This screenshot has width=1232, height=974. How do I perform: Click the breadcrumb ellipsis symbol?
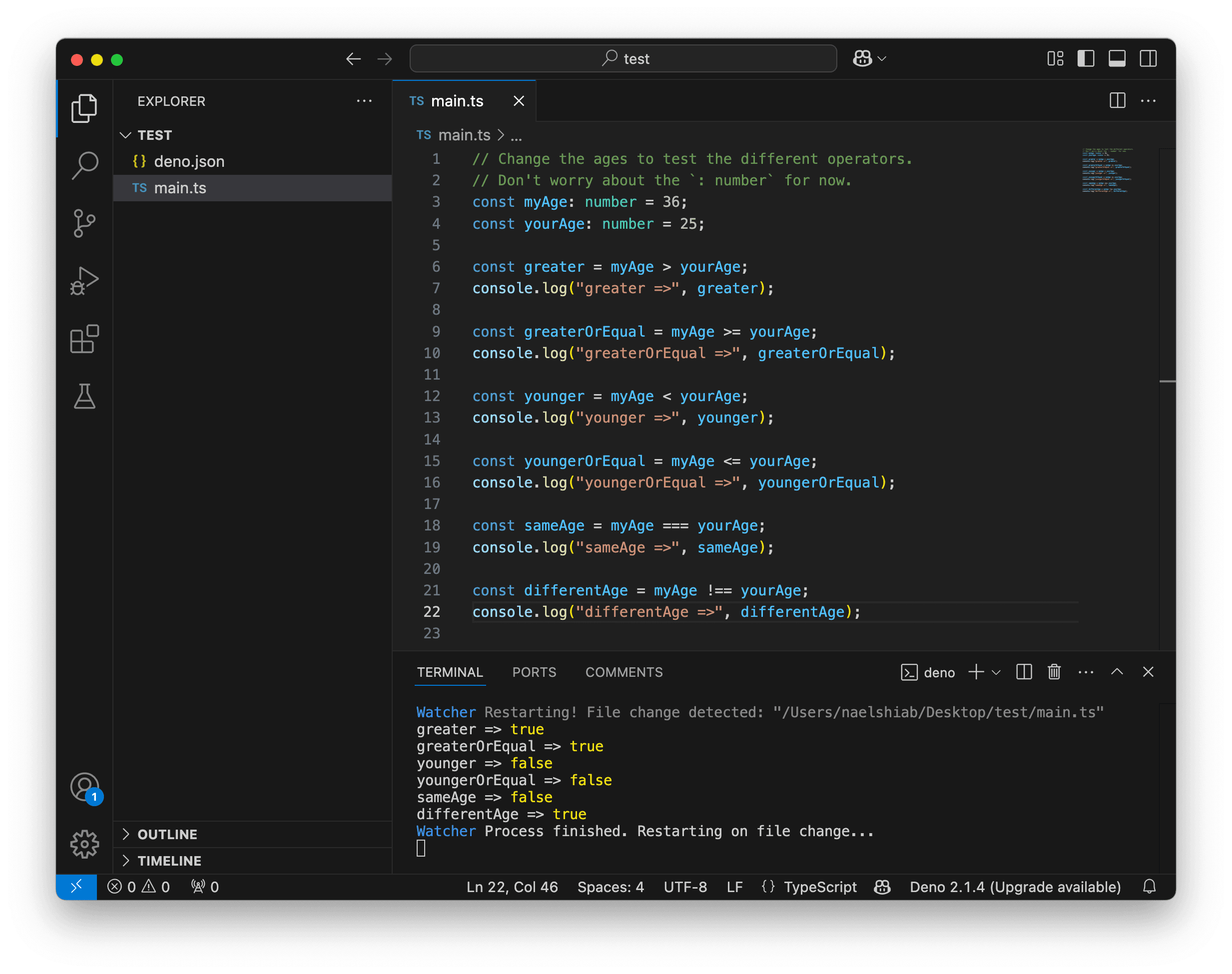[516, 136]
